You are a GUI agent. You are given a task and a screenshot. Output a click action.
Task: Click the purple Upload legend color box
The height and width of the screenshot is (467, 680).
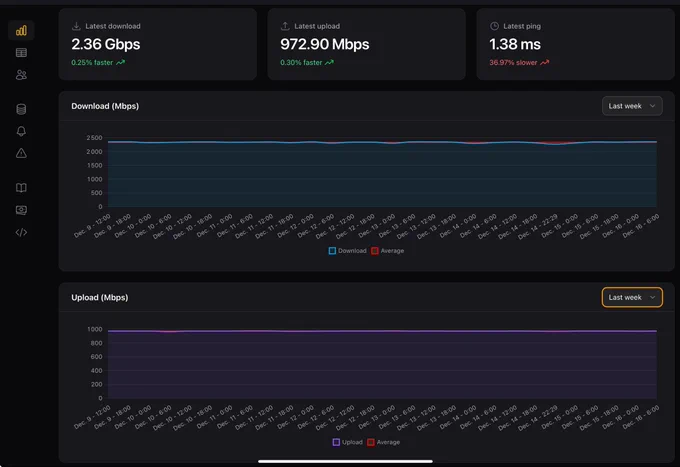click(336, 442)
